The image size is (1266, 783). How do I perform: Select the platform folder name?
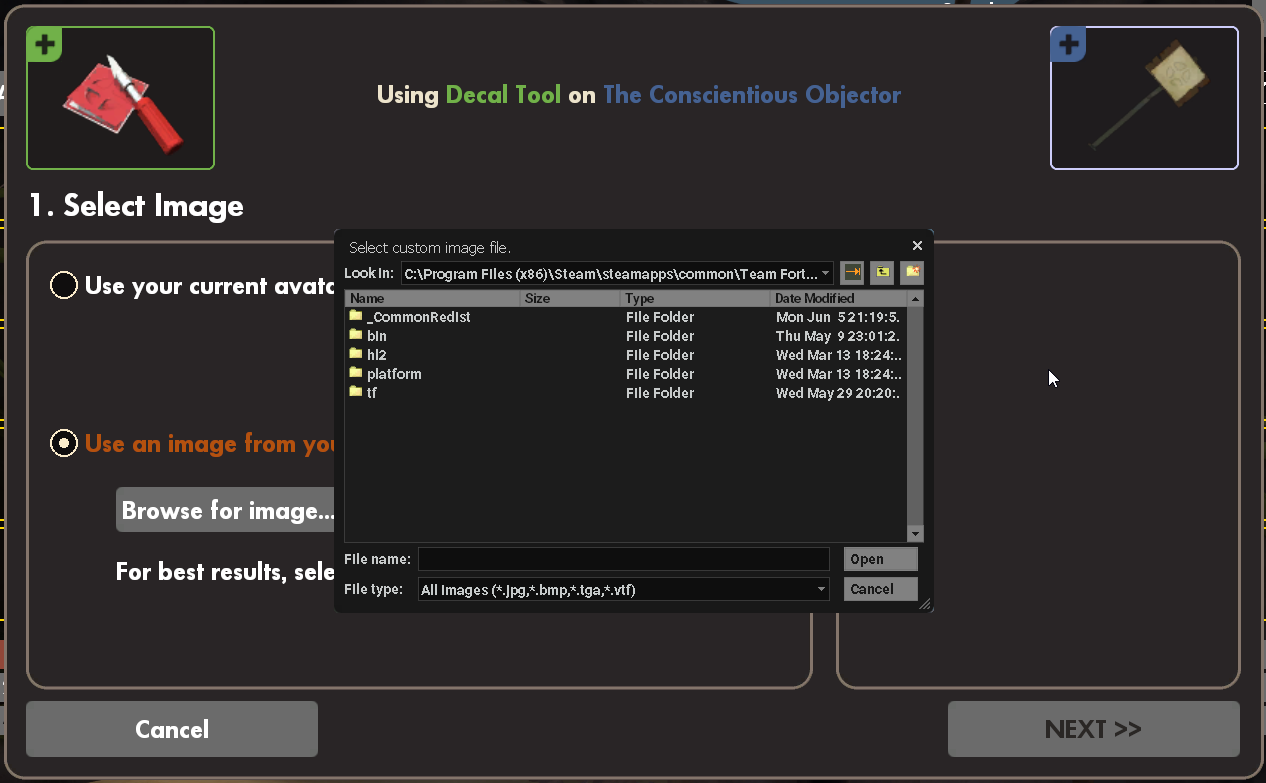pos(394,374)
